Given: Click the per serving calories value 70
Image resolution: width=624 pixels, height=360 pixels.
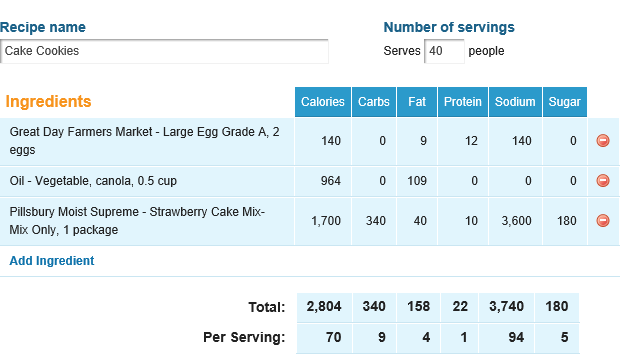Looking at the screenshot, I should [324, 338].
